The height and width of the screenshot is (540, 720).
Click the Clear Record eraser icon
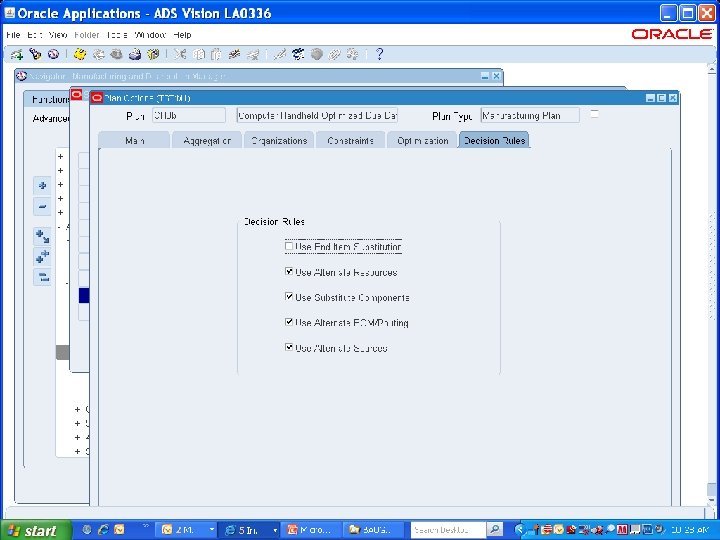coord(234,55)
